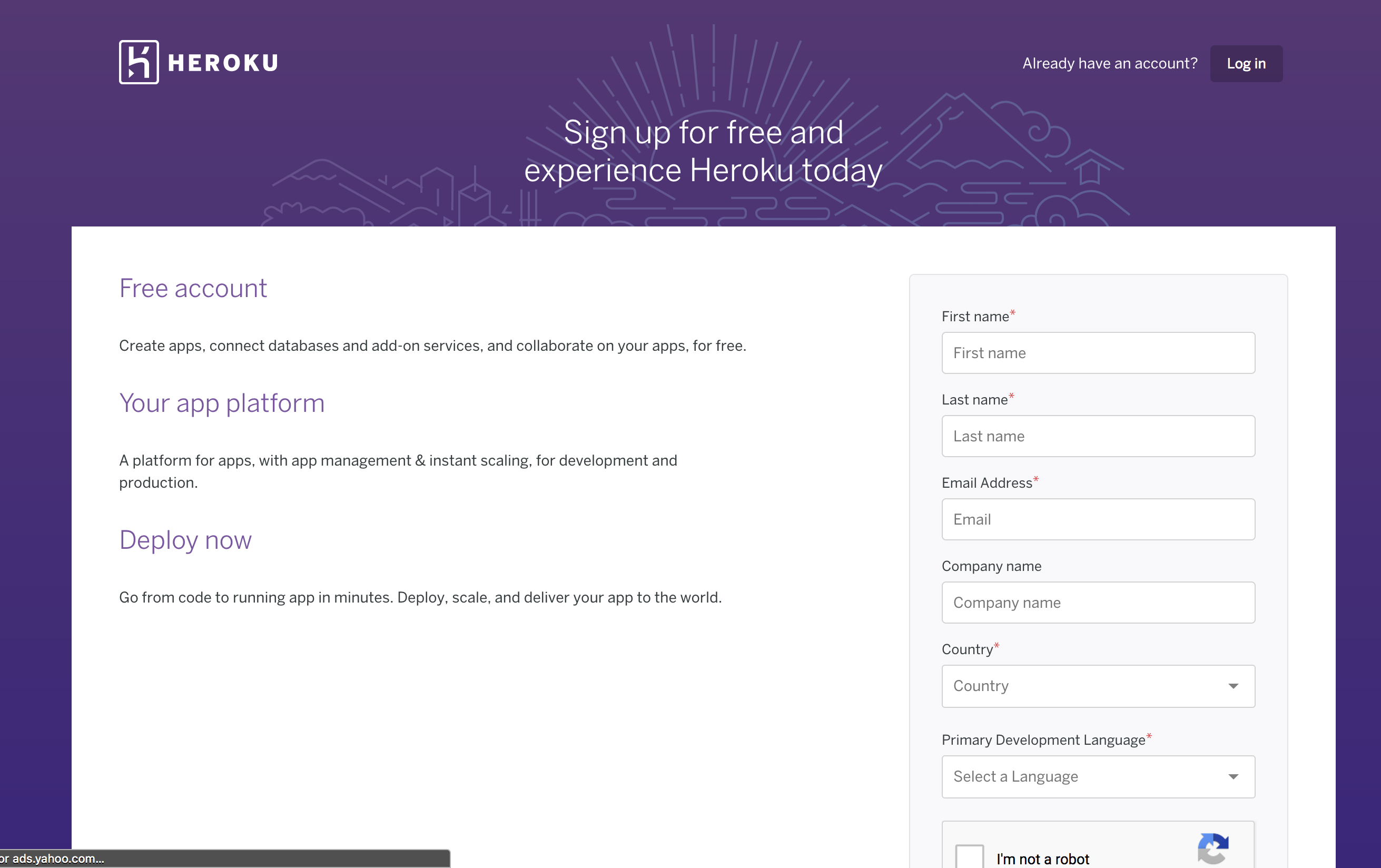Click the Email Address field label

987,483
